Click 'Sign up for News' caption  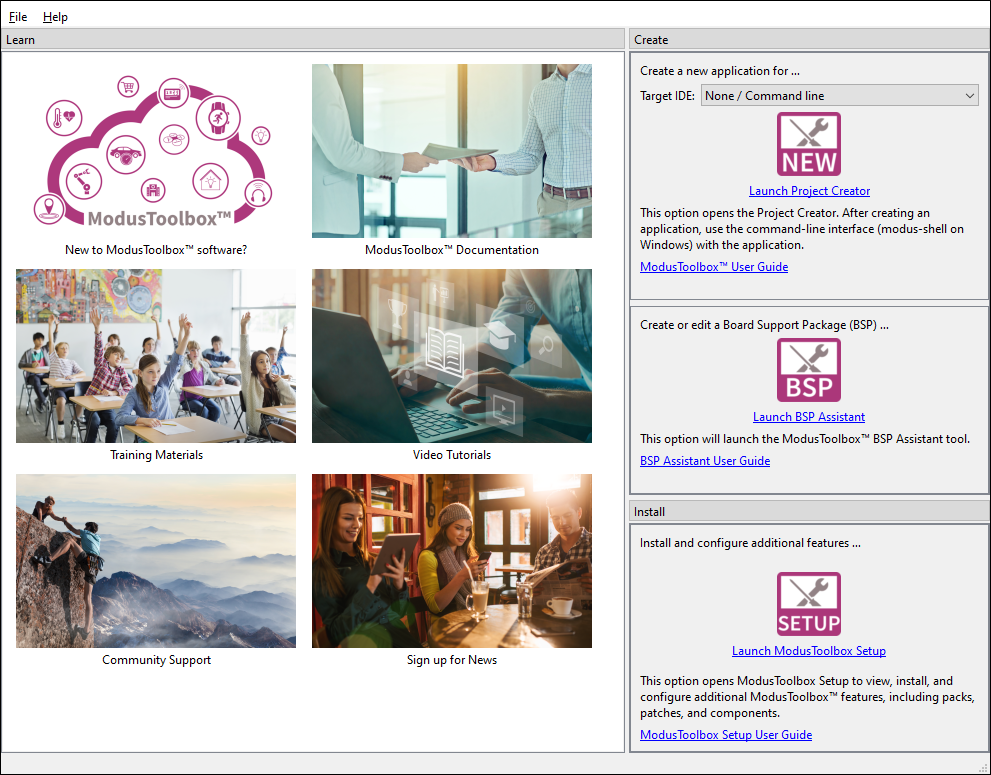[x=452, y=660]
